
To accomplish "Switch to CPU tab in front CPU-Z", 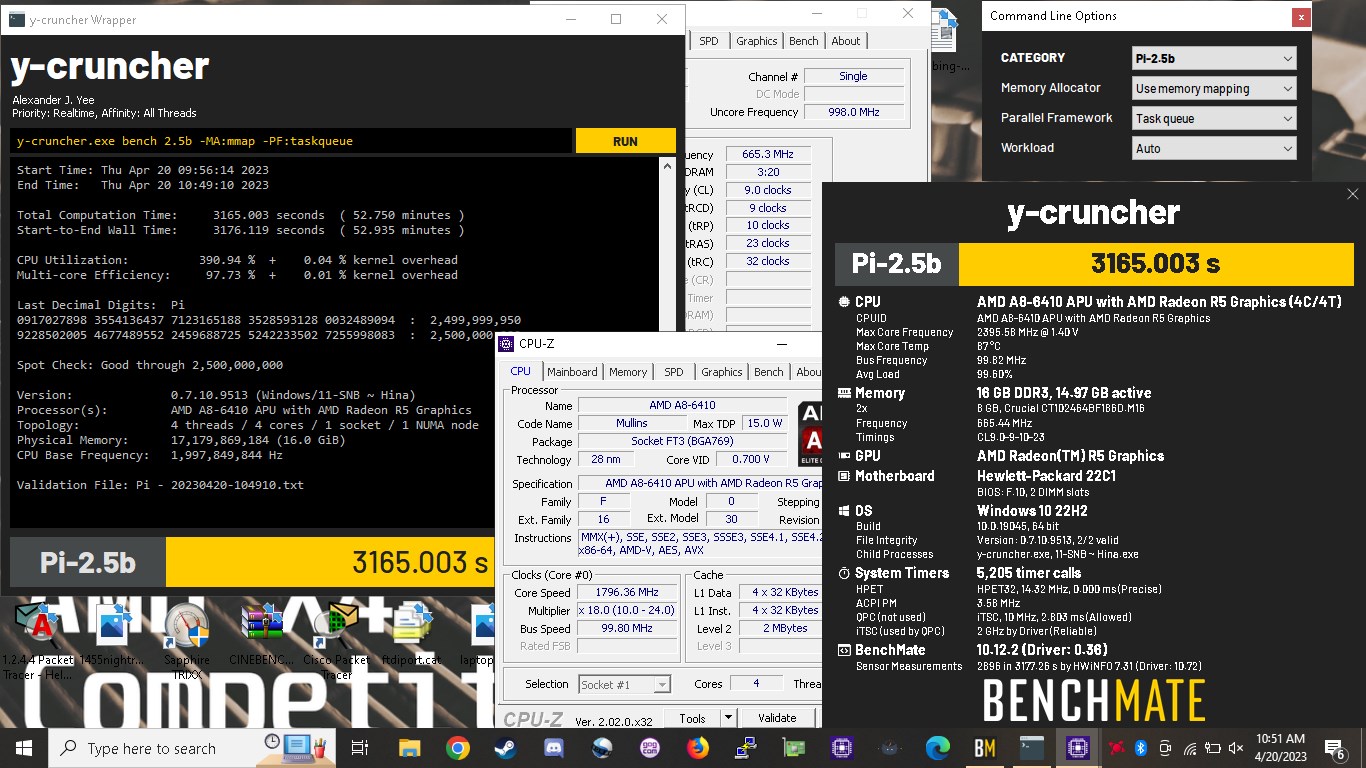I will [521, 371].
